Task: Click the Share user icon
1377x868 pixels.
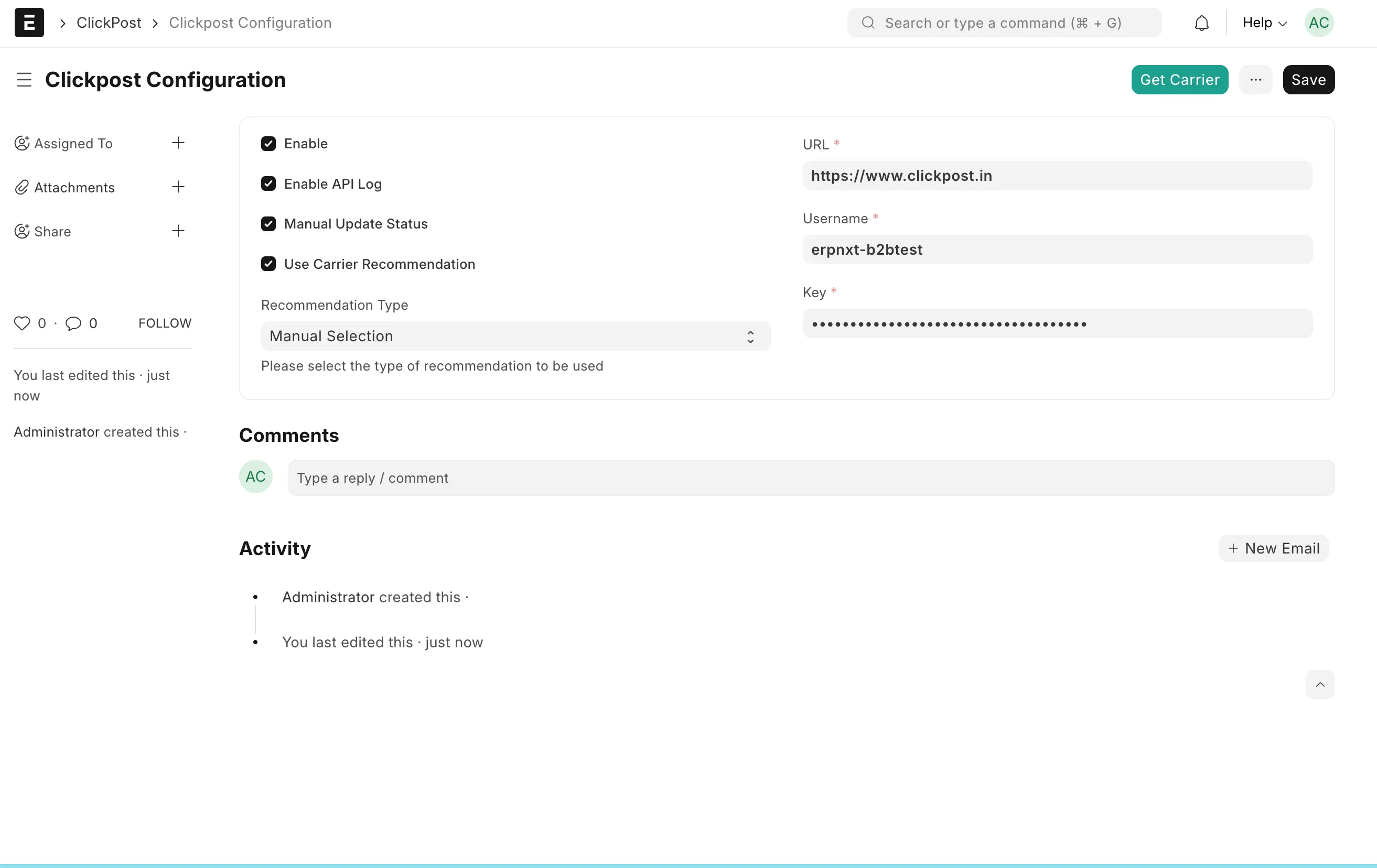Action: 21,231
